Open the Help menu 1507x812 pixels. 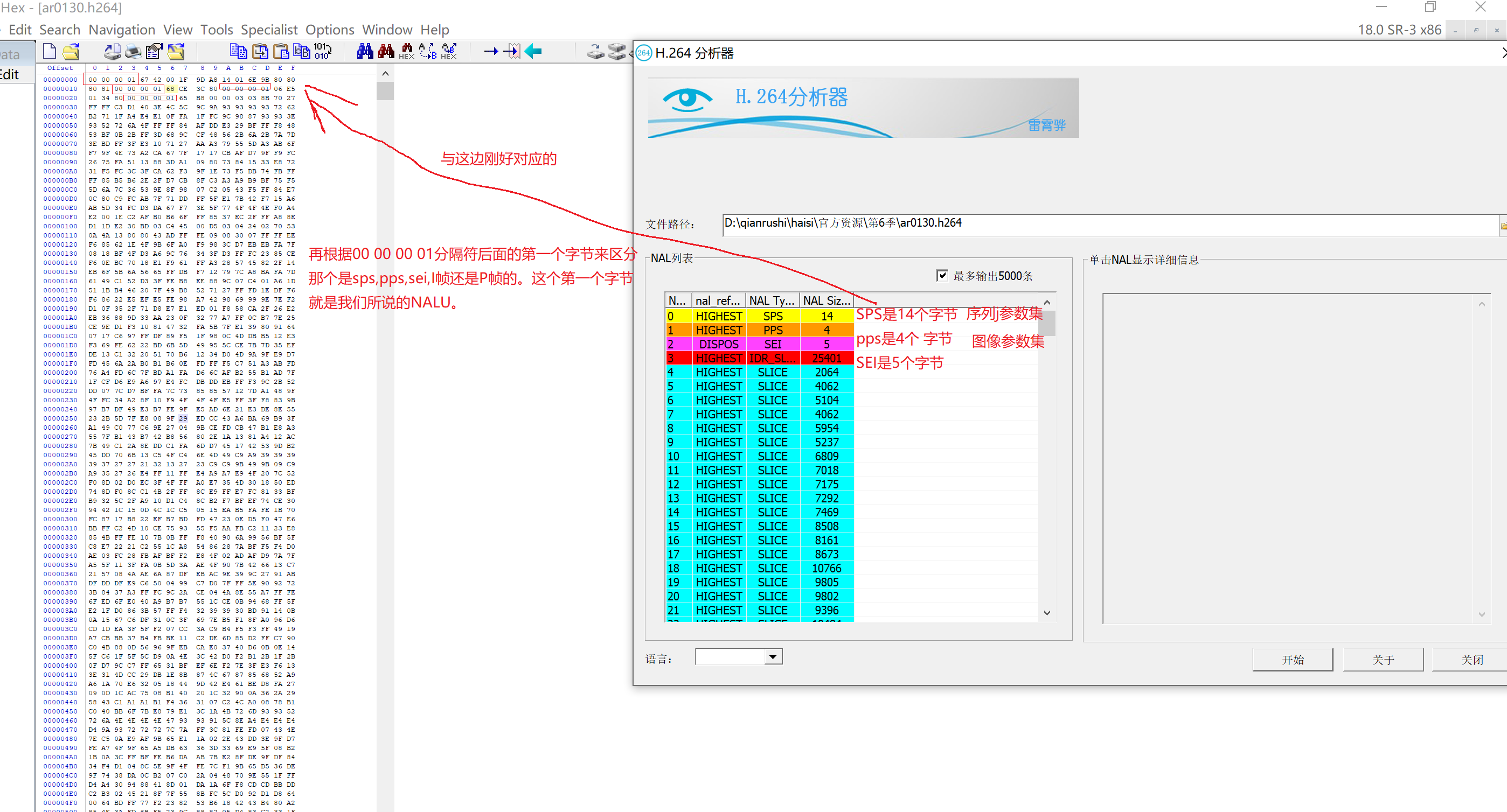435,30
